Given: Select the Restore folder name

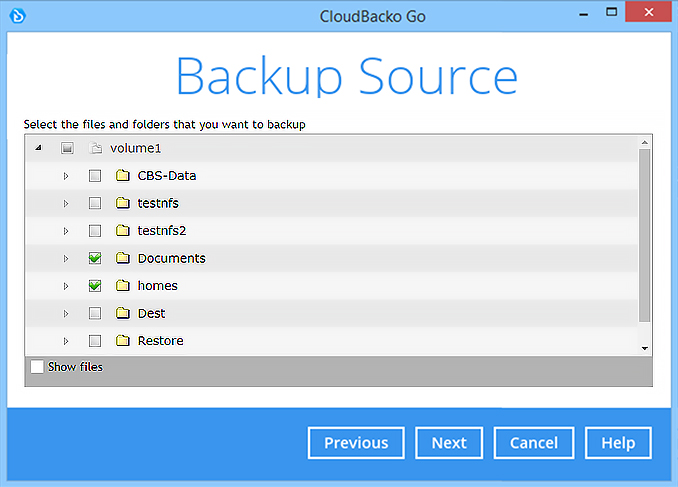Looking at the screenshot, I should (x=160, y=341).
